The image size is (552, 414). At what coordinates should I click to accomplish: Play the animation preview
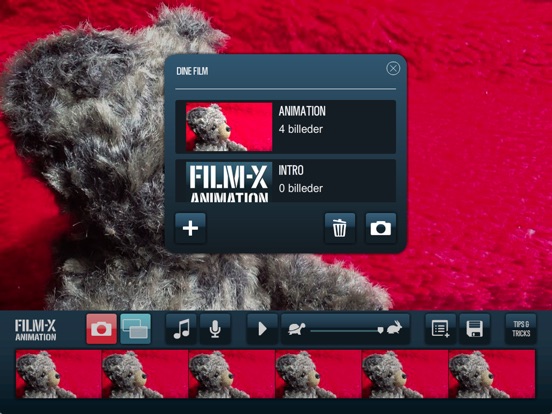(262, 329)
